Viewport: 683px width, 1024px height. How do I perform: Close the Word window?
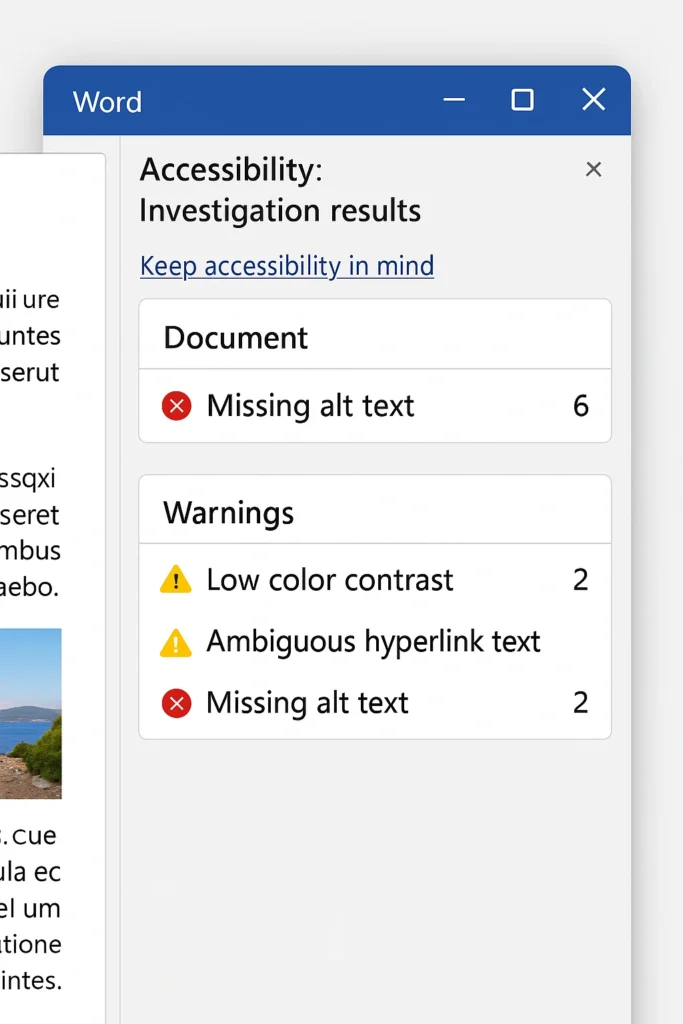(594, 100)
